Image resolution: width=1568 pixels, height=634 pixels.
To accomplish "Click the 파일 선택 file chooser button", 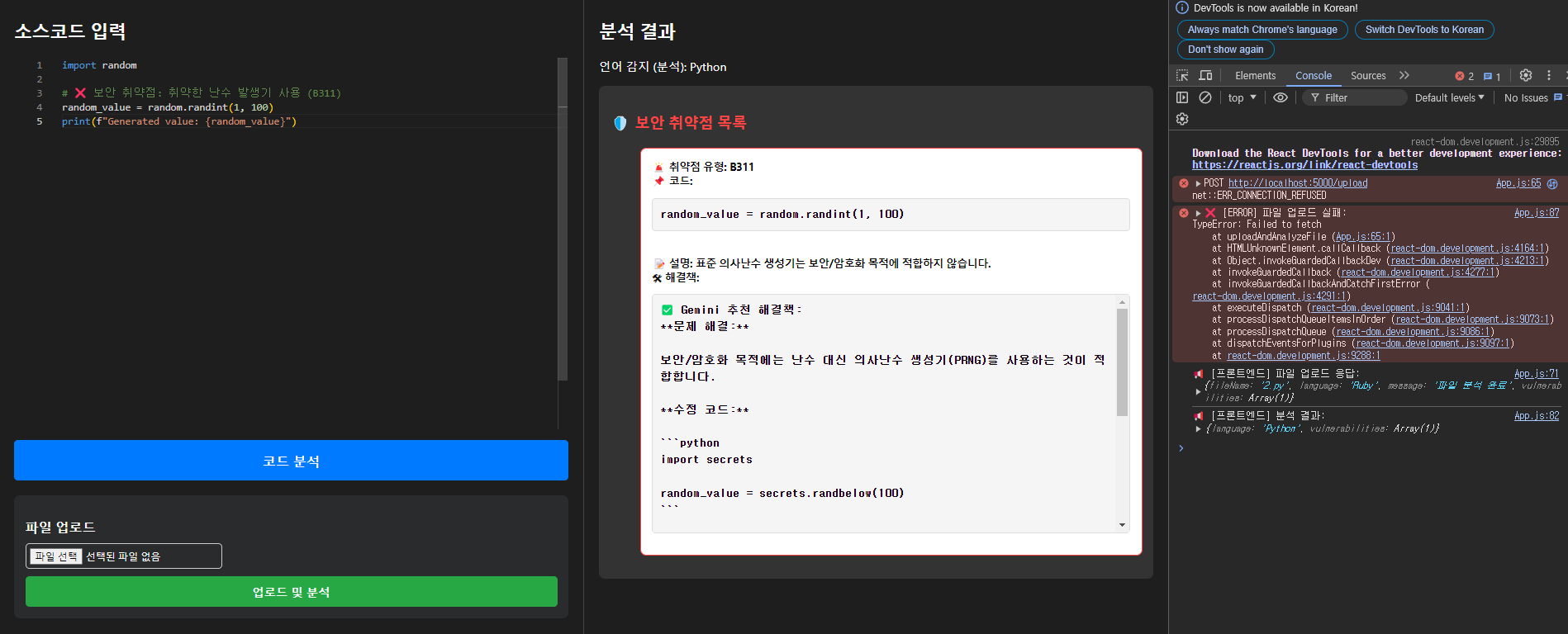I will (x=56, y=556).
